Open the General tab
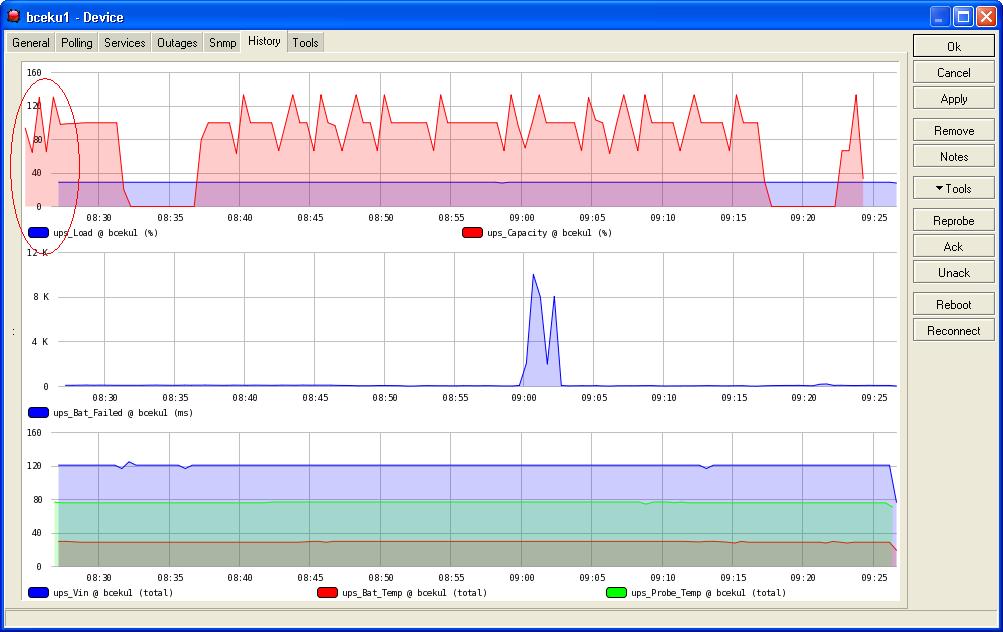Screen dimensions: 1003x632 31,43
